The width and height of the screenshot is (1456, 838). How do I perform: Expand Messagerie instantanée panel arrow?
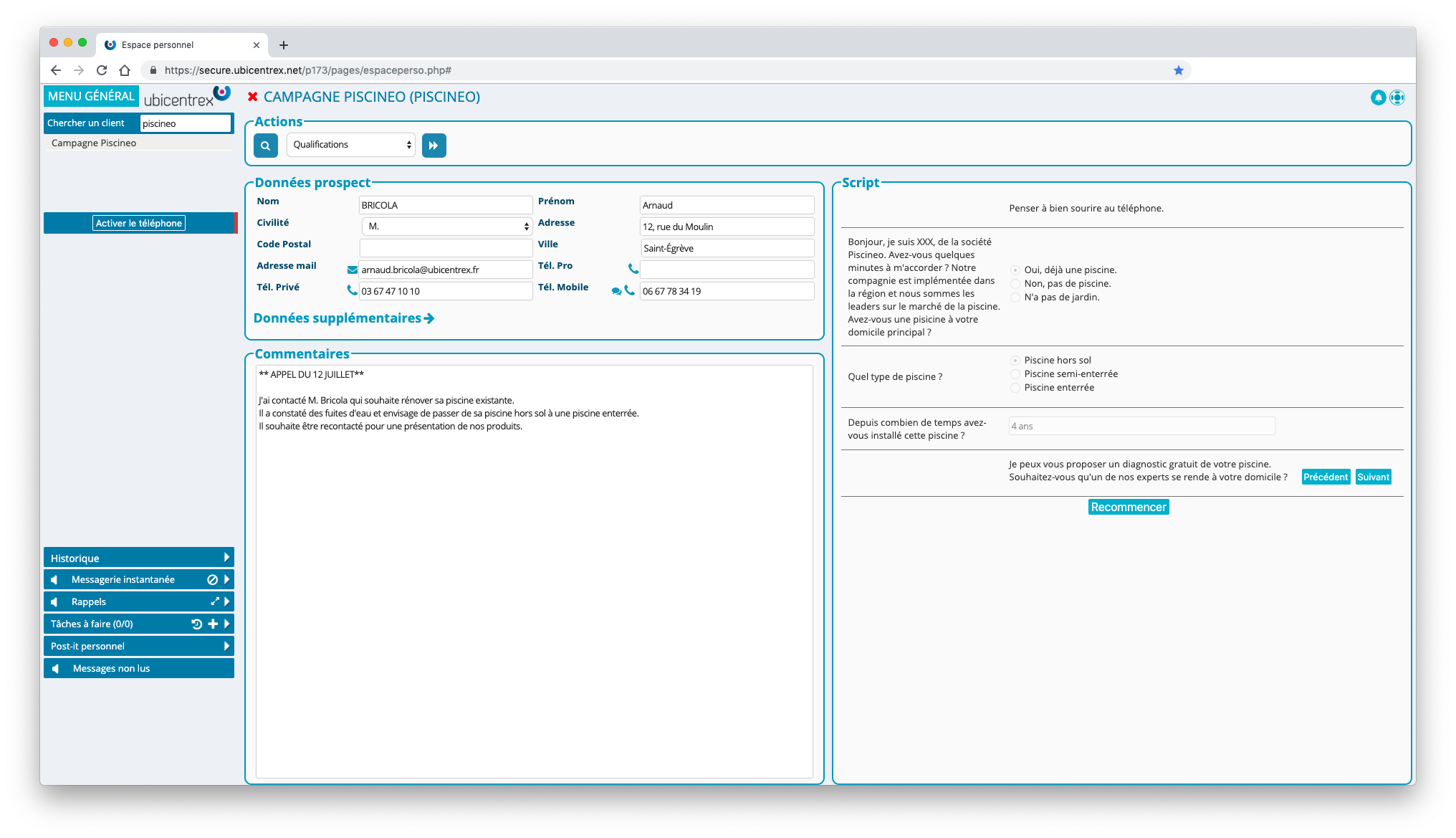226,579
